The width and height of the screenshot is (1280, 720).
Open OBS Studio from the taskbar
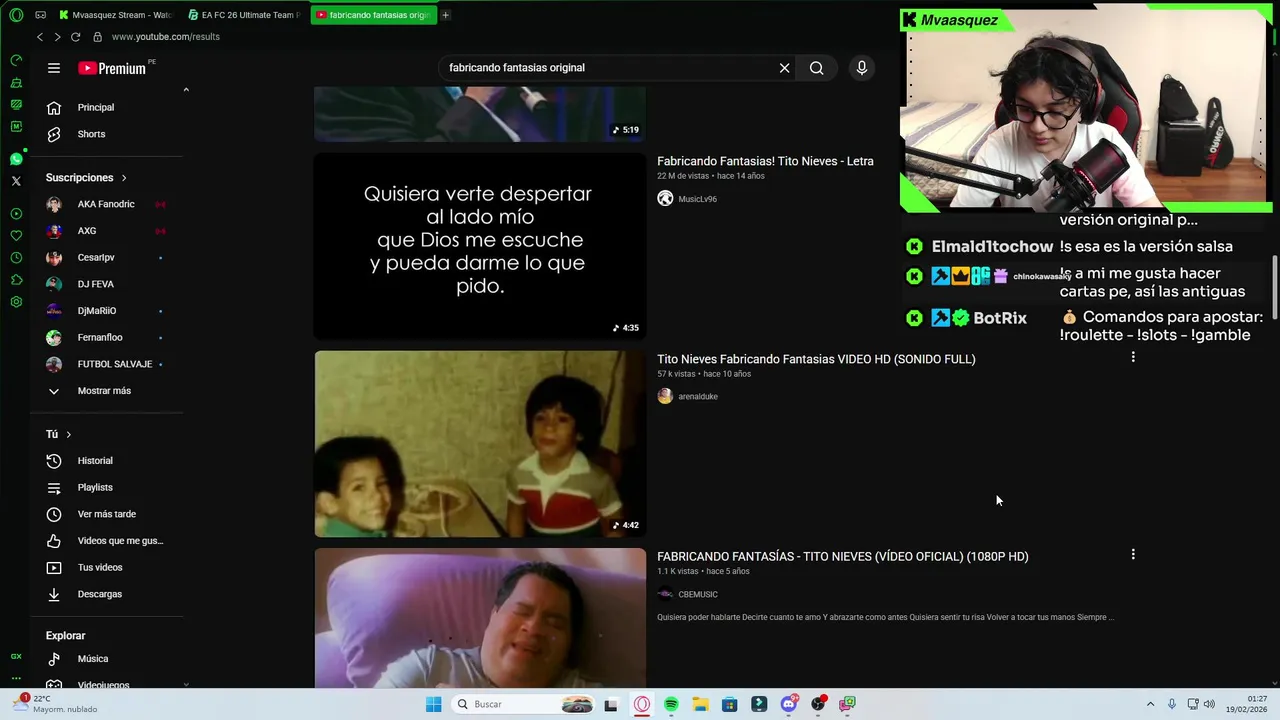[818, 704]
